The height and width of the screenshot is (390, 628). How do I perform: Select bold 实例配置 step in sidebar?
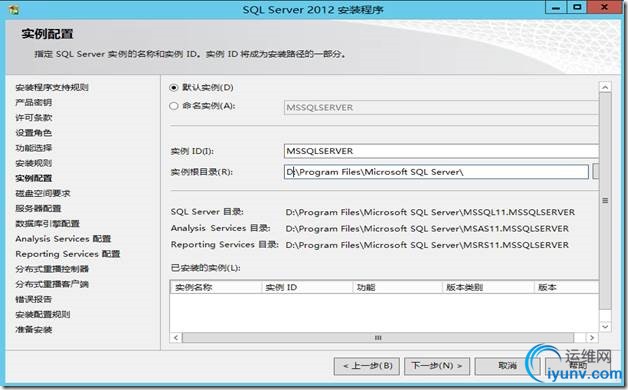click(x=34, y=178)
